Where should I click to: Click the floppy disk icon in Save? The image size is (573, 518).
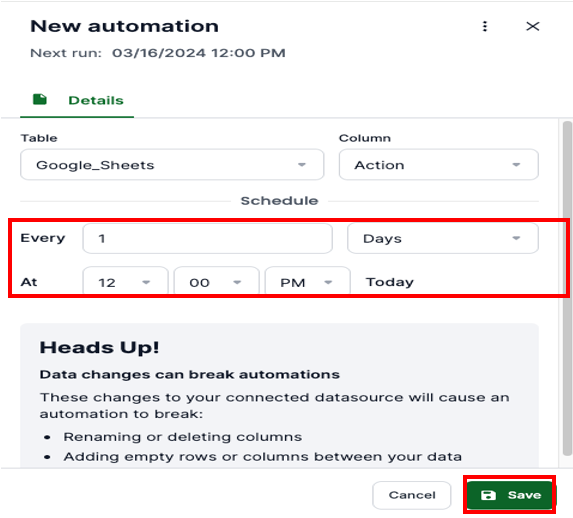488,495
